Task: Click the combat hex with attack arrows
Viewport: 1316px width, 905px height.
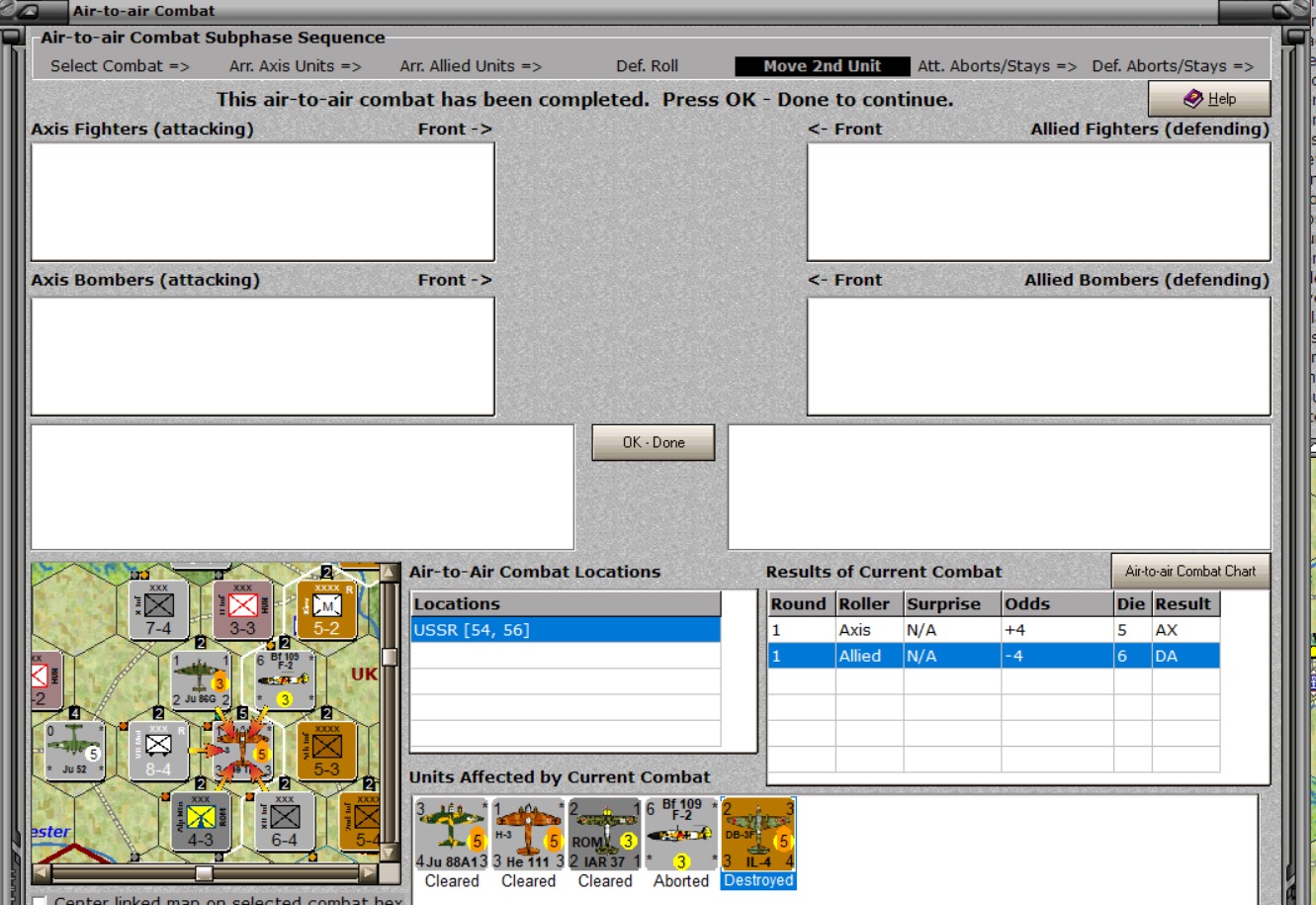Action: [243, 751]
